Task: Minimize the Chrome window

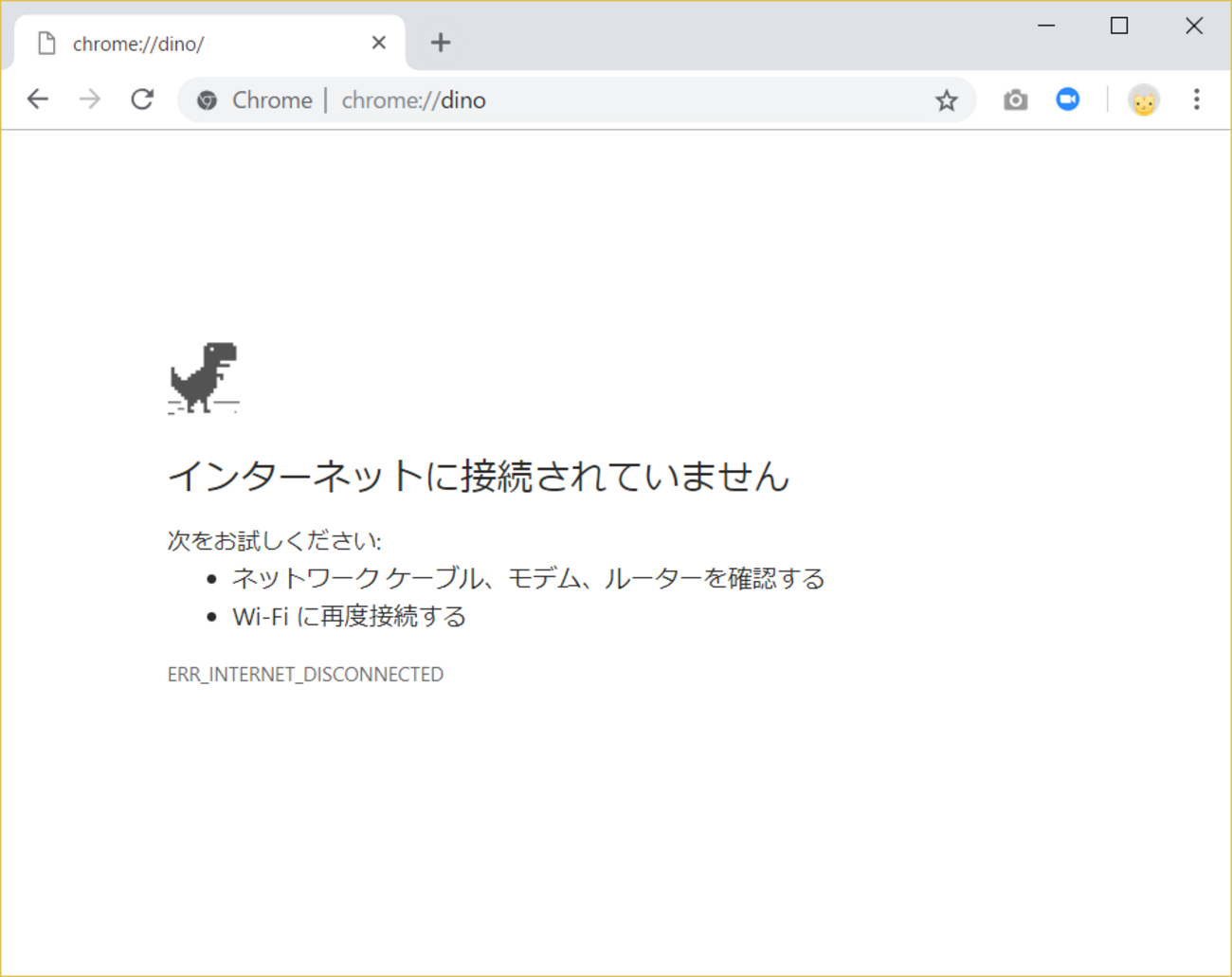Action: [1046, 26]
